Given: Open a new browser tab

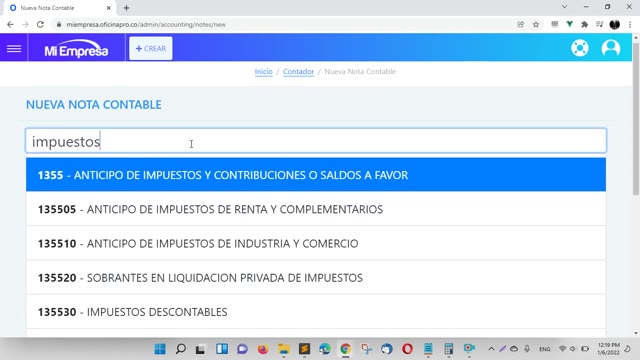Looking at the screenshot, I should click(126, 8).
